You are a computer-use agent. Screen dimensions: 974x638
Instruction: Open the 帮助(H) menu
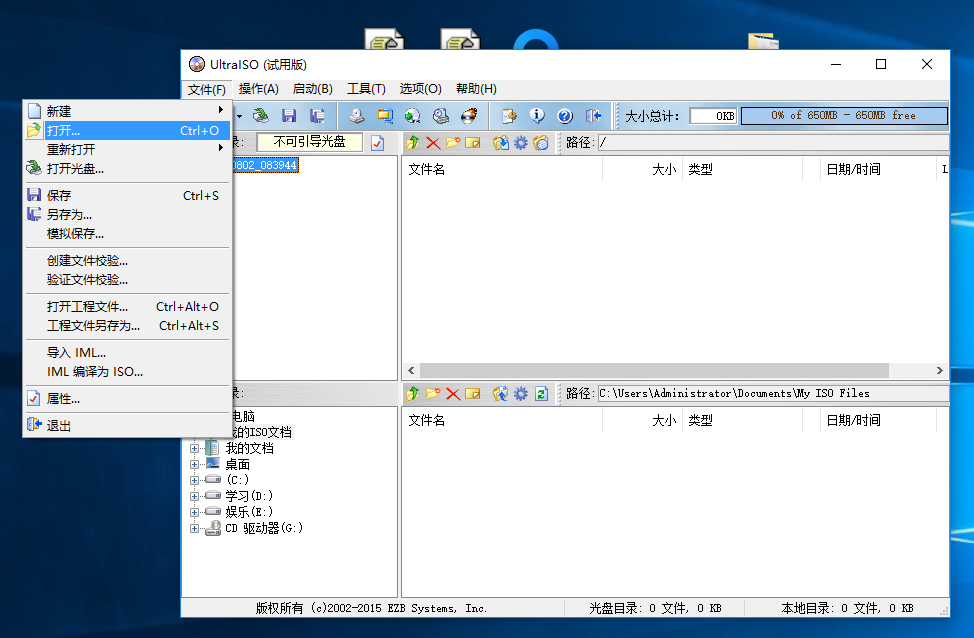pos(476,89)
